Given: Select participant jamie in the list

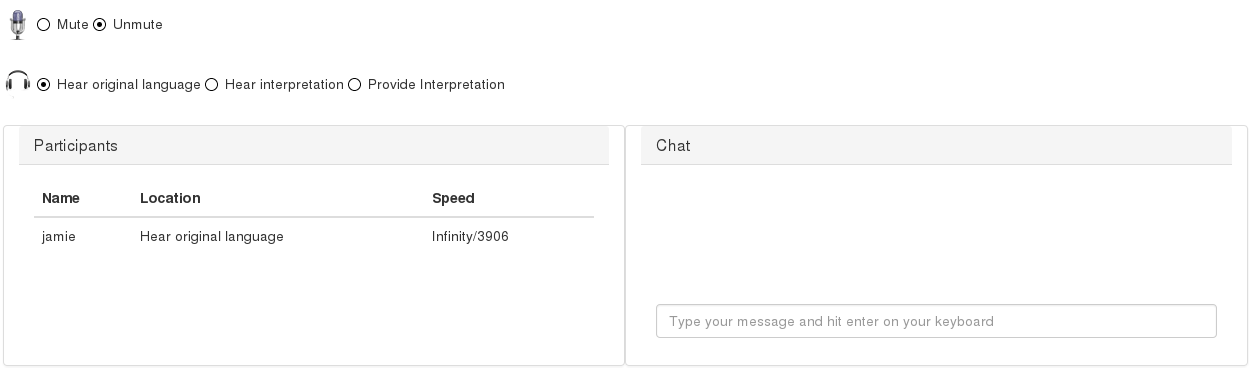Looking at the screenshot, I should [x=59, y=237].
